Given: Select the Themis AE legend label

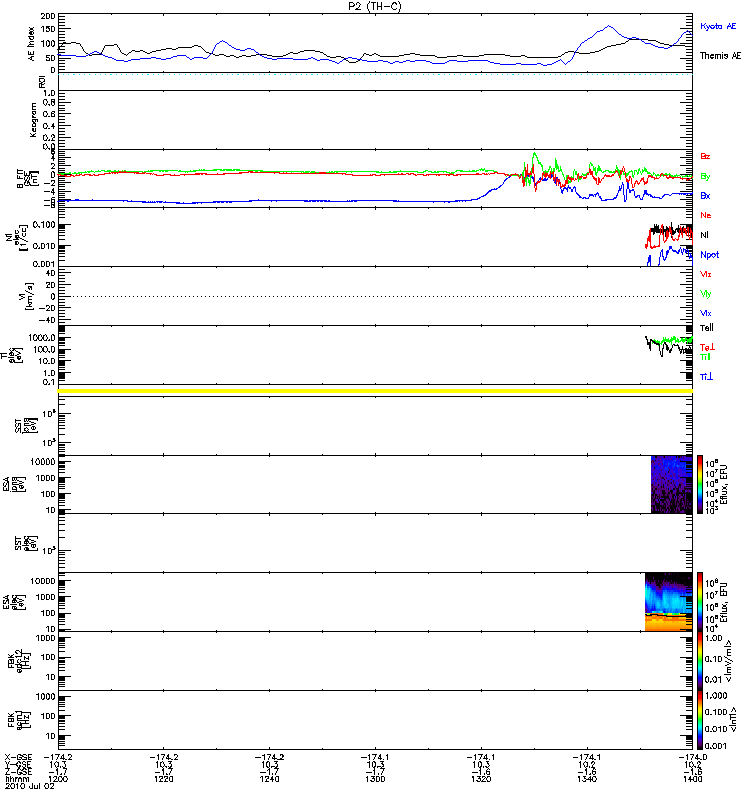Looking at the screenshot, I should [720, 56].
